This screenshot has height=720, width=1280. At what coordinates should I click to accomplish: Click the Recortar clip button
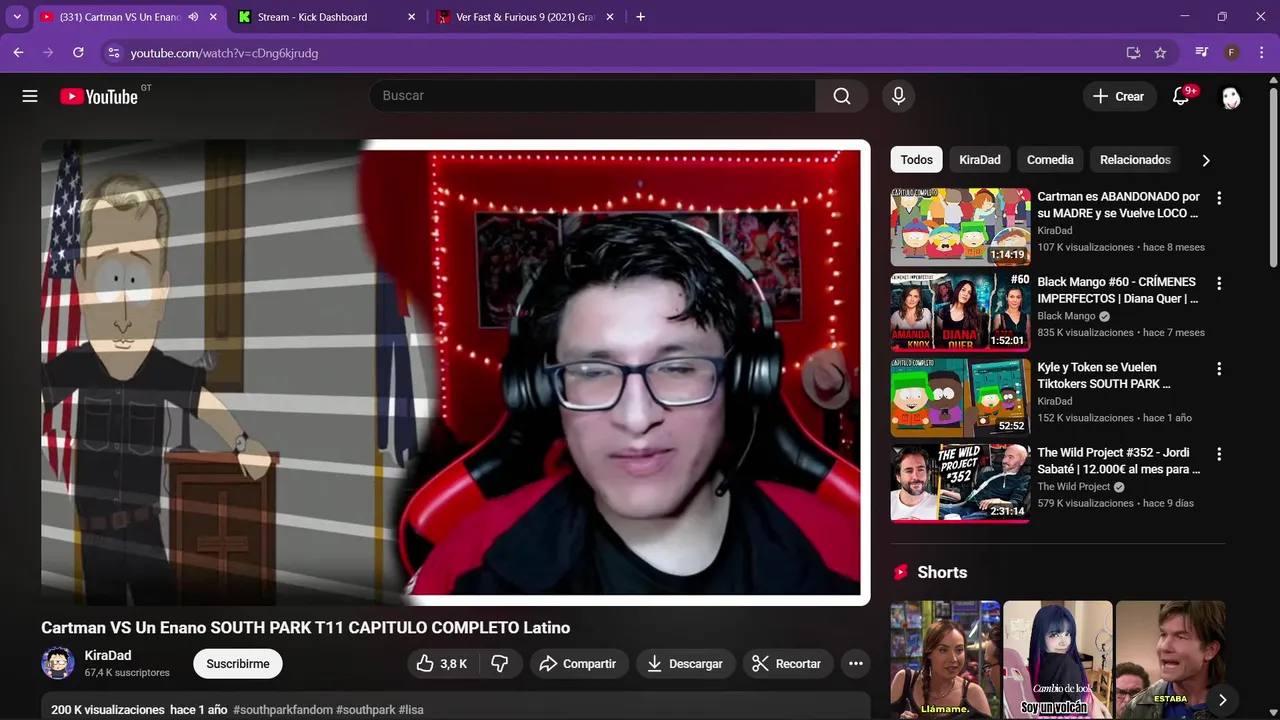786,663
